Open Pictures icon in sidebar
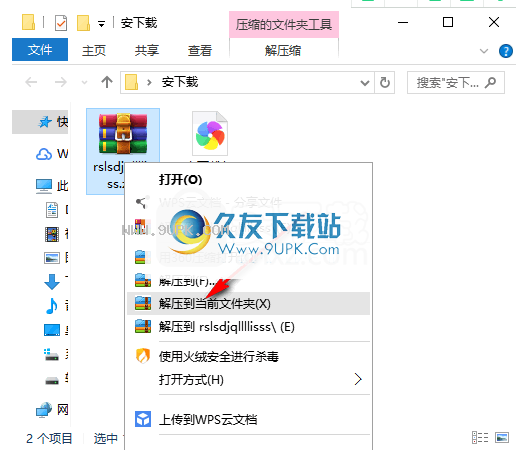Image resolution: width=516 pixels, height=465 pixels. (x=52, y=258)
